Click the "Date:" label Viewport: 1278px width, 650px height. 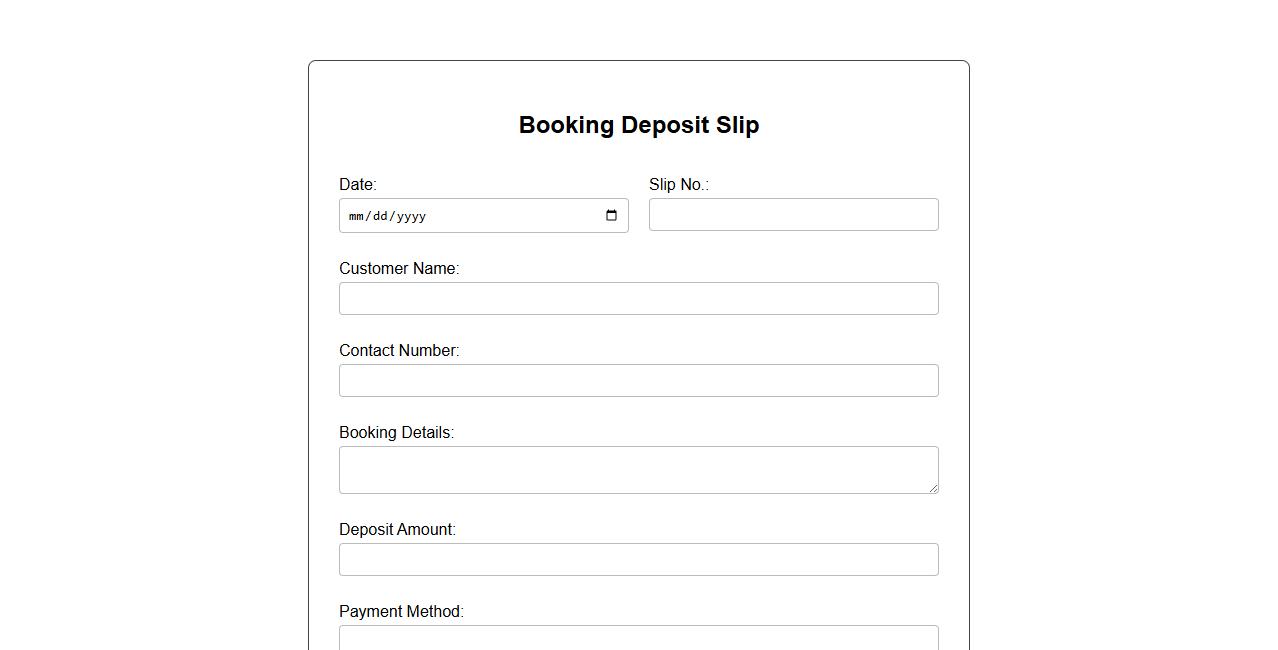point(358,185)
